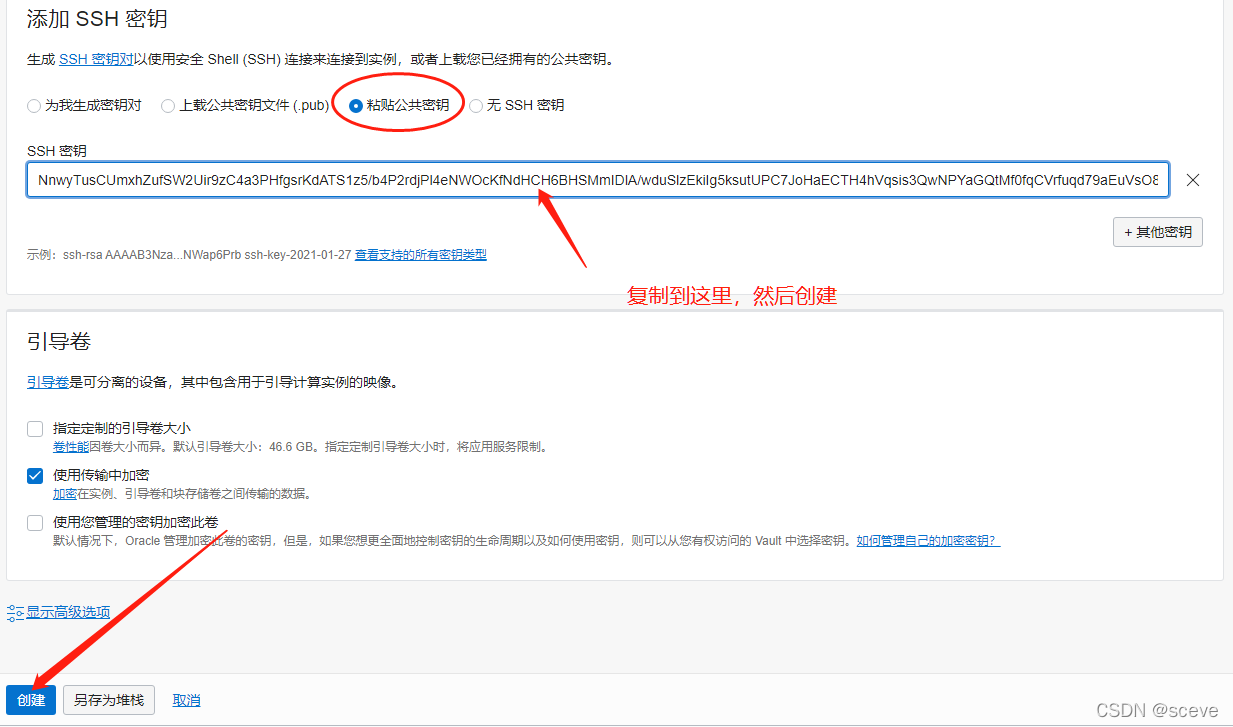Uncheck 使用传输中加密 checkbox
The image size is (1233, 727).
tap(35, 476)
